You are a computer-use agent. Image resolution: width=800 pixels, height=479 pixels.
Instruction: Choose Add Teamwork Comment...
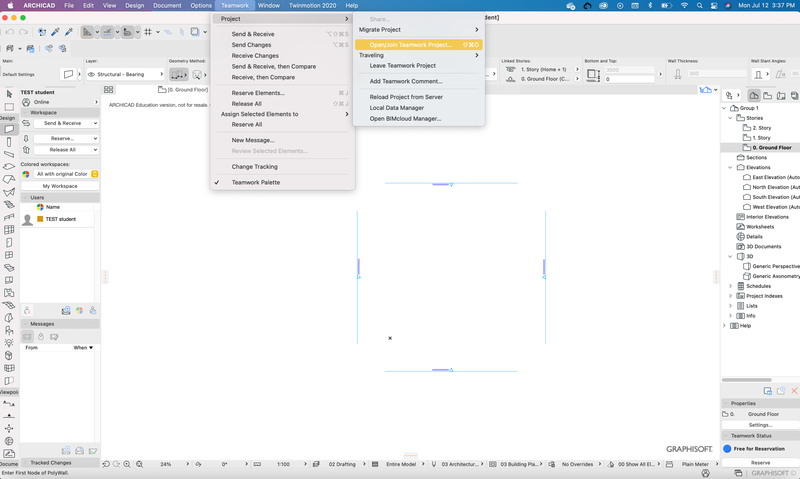(418, 81)
